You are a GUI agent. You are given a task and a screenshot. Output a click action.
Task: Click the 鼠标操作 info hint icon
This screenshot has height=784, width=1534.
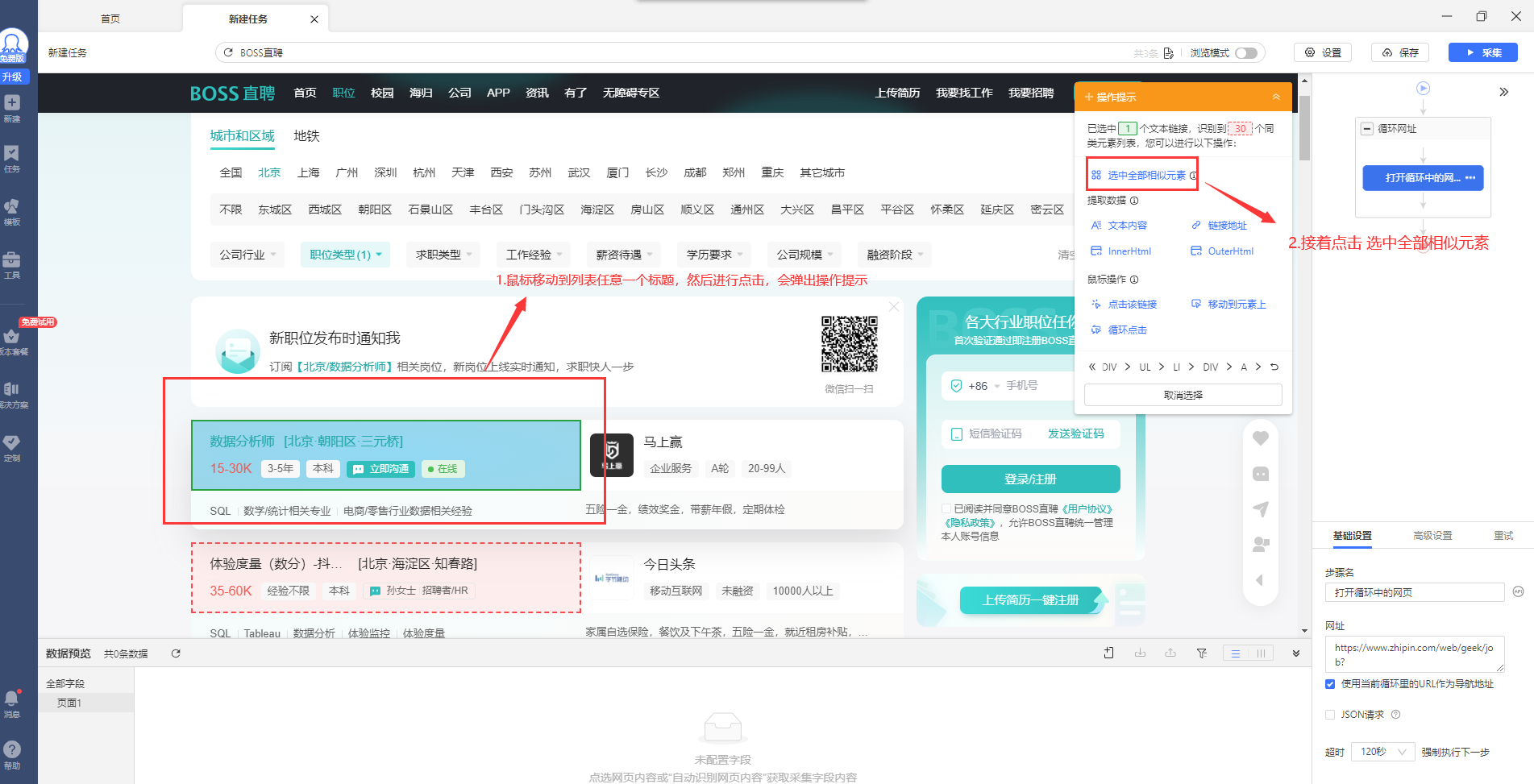pos(1134,280)
